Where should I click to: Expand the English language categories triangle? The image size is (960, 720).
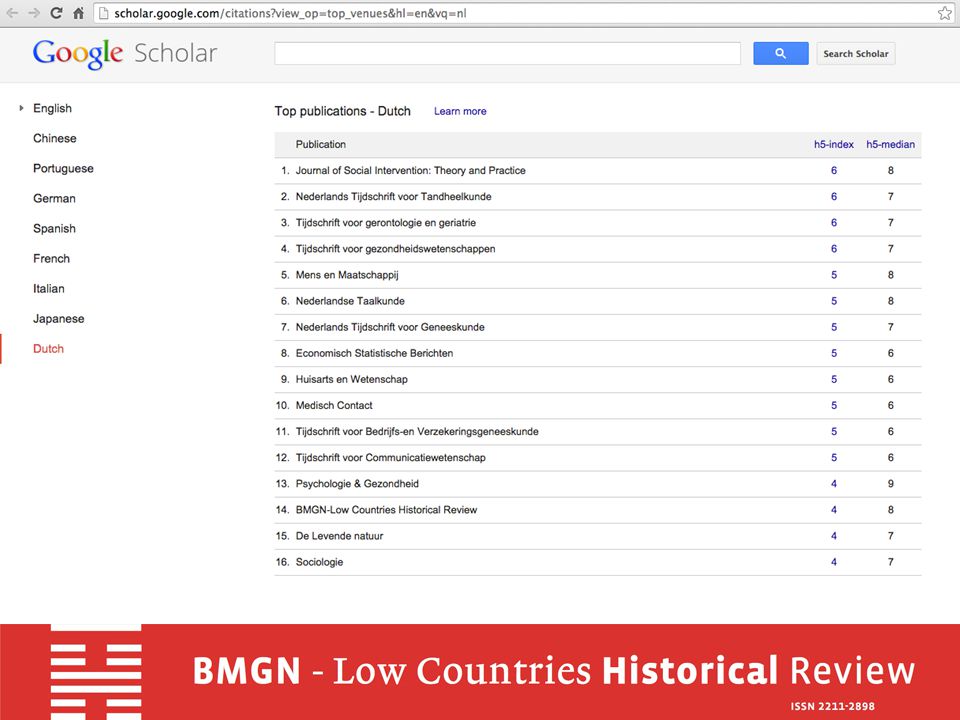tap(21, 108)
